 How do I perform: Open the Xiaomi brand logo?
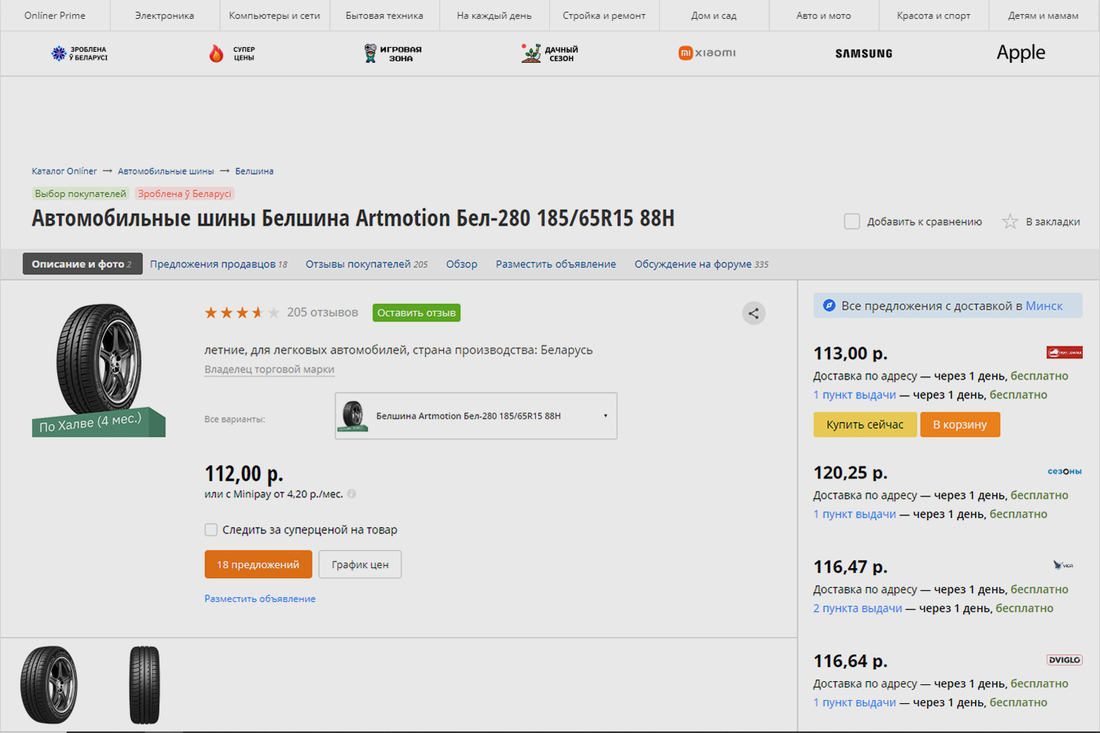[x=707, y=53]
